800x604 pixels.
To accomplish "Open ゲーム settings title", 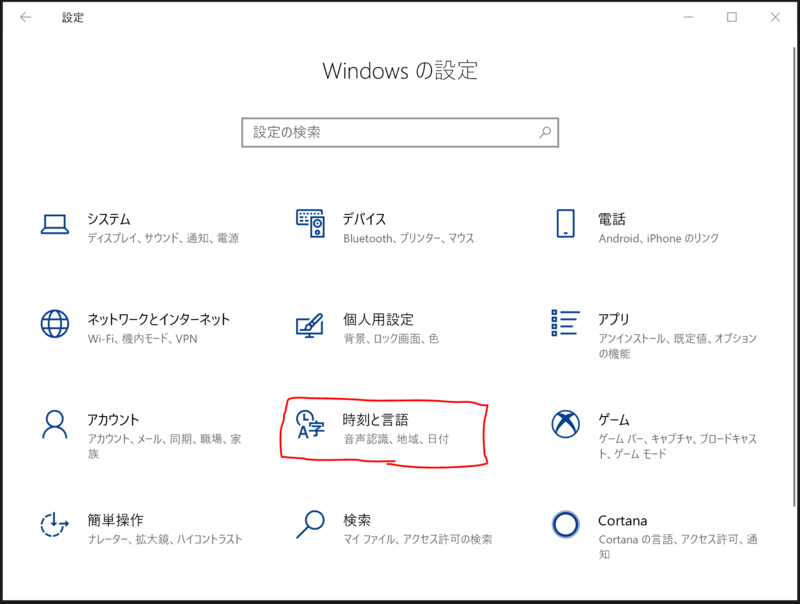I will tap(613, 420).
